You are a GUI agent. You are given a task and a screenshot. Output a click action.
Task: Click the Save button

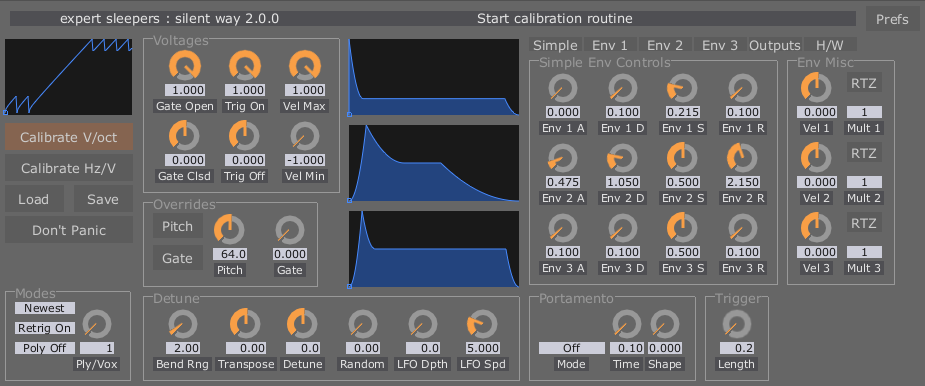103,199
